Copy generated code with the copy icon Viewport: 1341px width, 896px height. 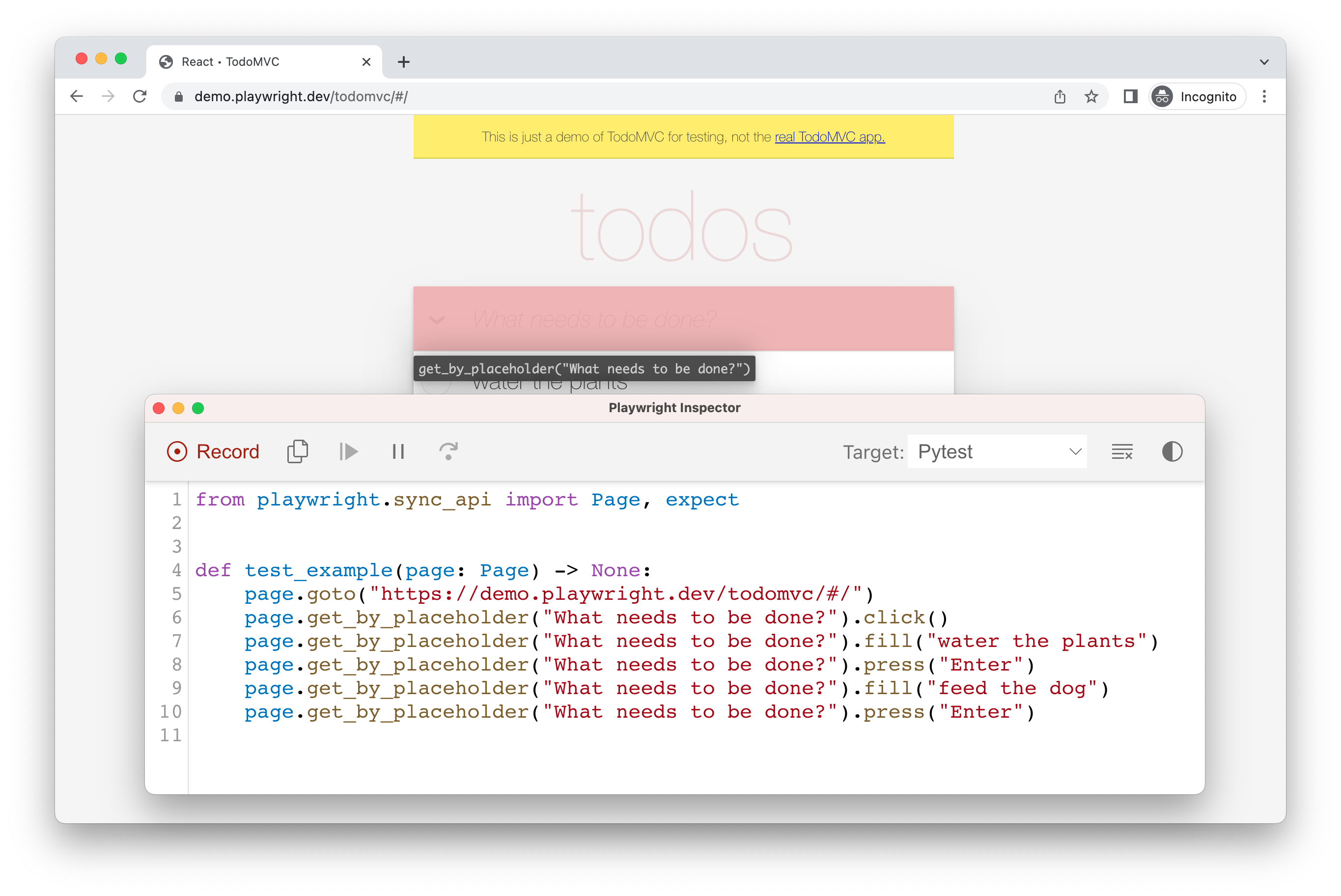point(297,451)
